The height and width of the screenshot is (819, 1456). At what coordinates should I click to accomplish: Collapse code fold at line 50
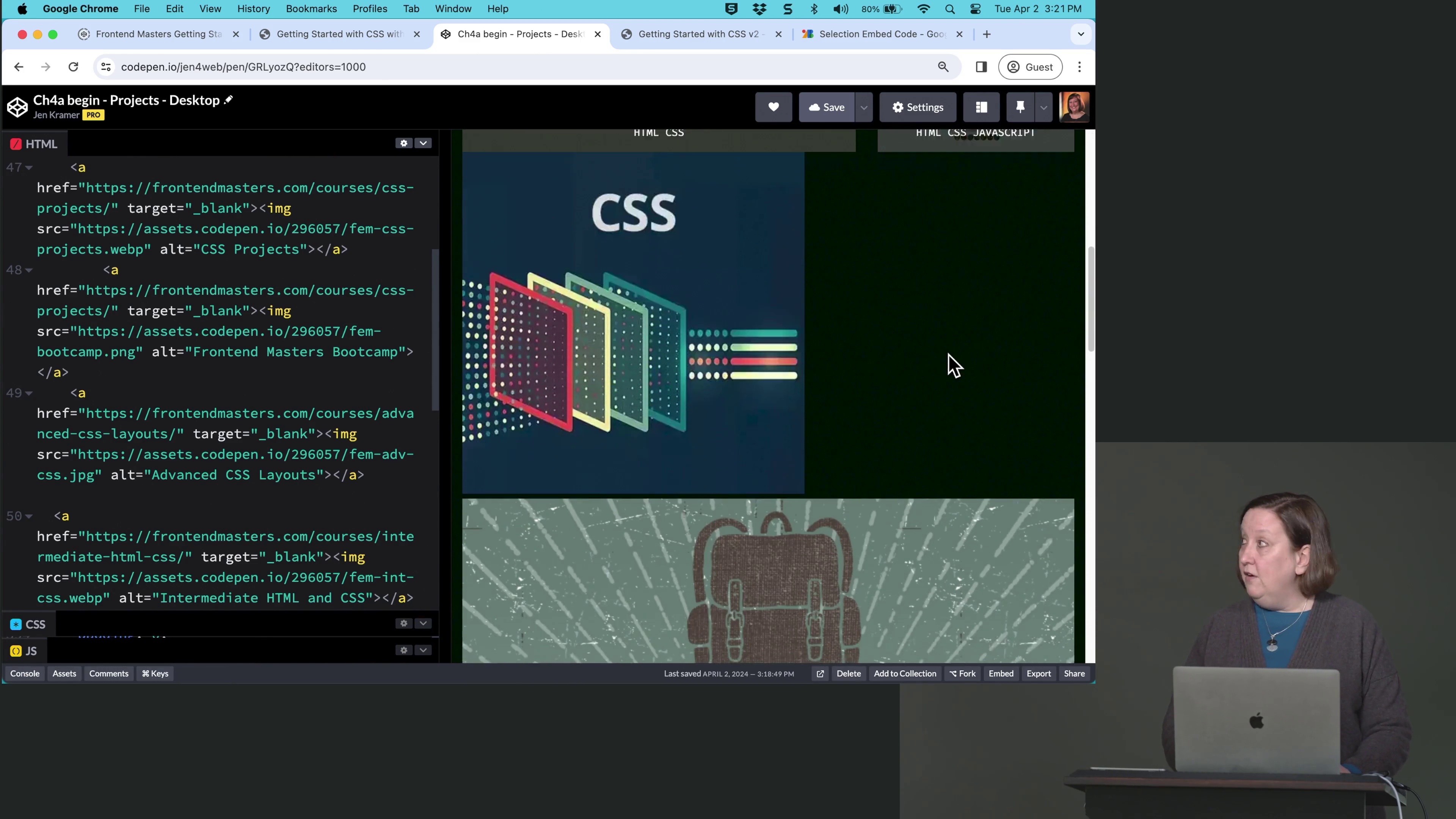[29, 516]
